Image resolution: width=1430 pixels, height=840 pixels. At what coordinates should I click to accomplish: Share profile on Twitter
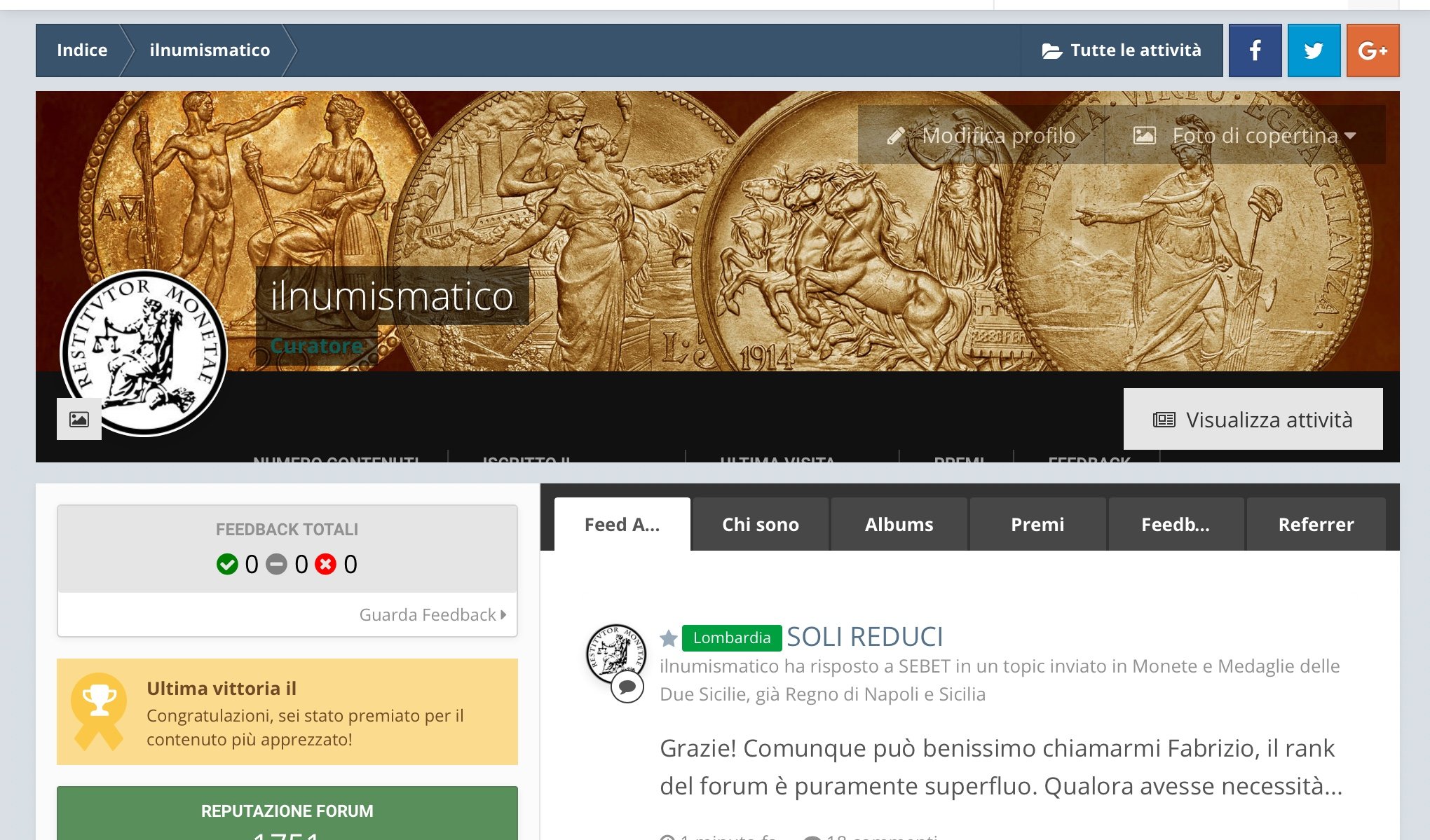(x=1314, y=50)
